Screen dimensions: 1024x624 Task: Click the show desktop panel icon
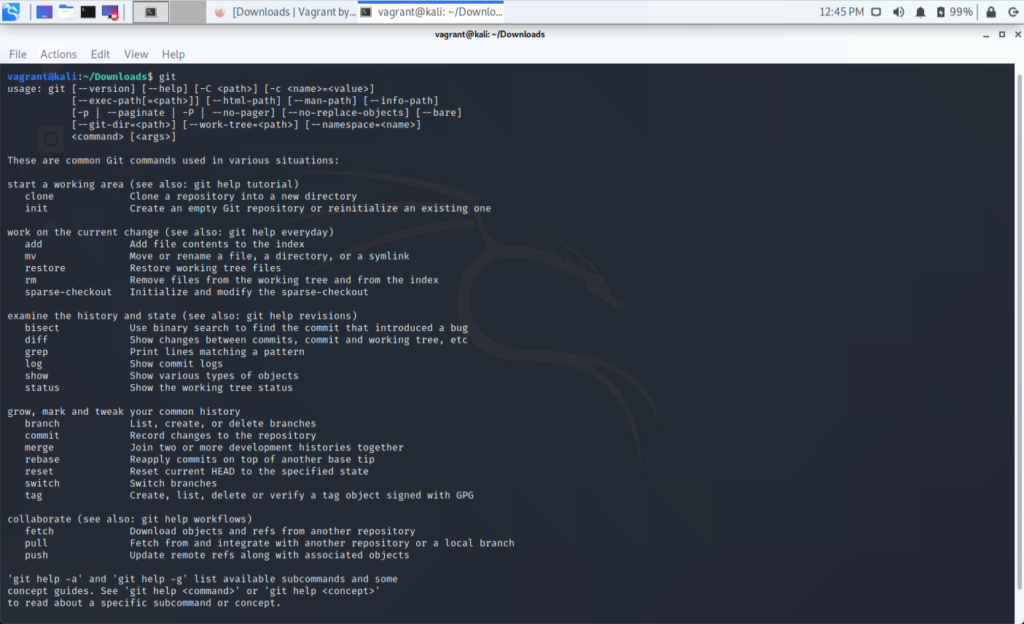[x=45, y=12]
